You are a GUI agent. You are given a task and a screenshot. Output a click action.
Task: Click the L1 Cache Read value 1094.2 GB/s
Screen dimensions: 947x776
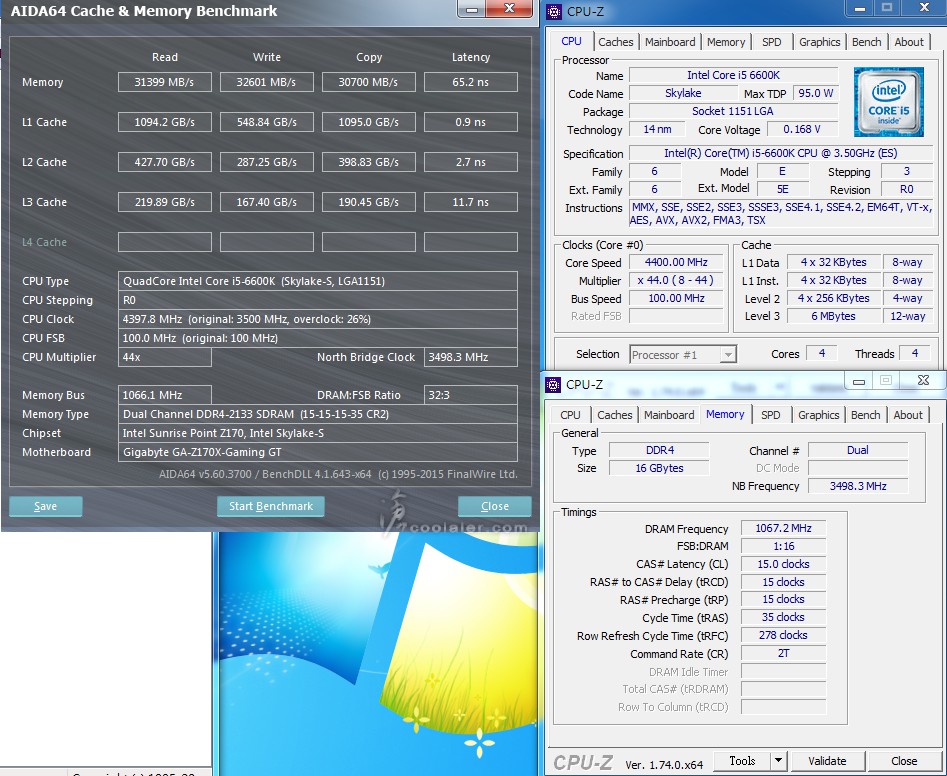pos(165,122)
